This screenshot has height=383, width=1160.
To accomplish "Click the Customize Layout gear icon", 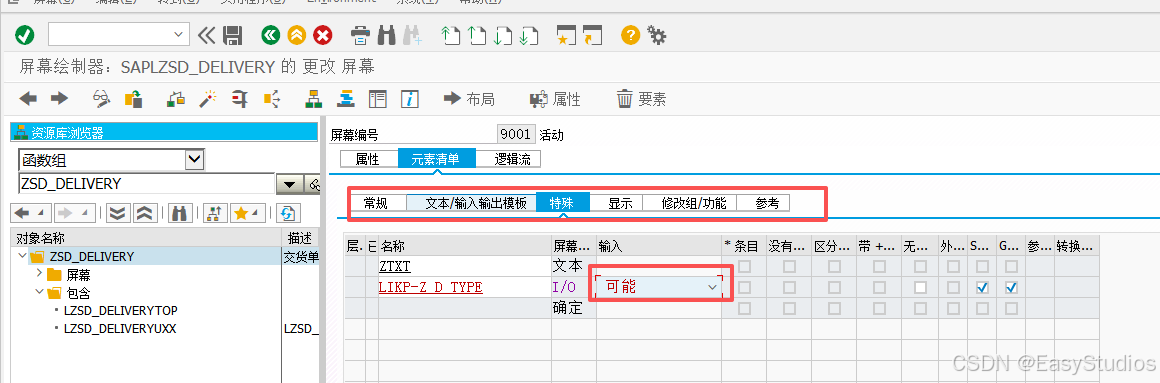I will [x=656, y=35].
